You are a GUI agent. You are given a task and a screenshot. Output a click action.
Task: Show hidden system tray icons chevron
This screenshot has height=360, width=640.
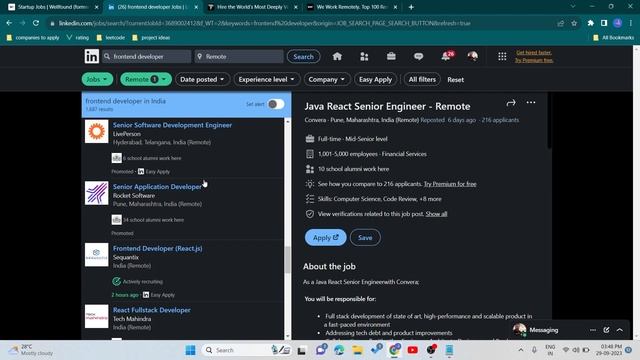tap(521, 350)
